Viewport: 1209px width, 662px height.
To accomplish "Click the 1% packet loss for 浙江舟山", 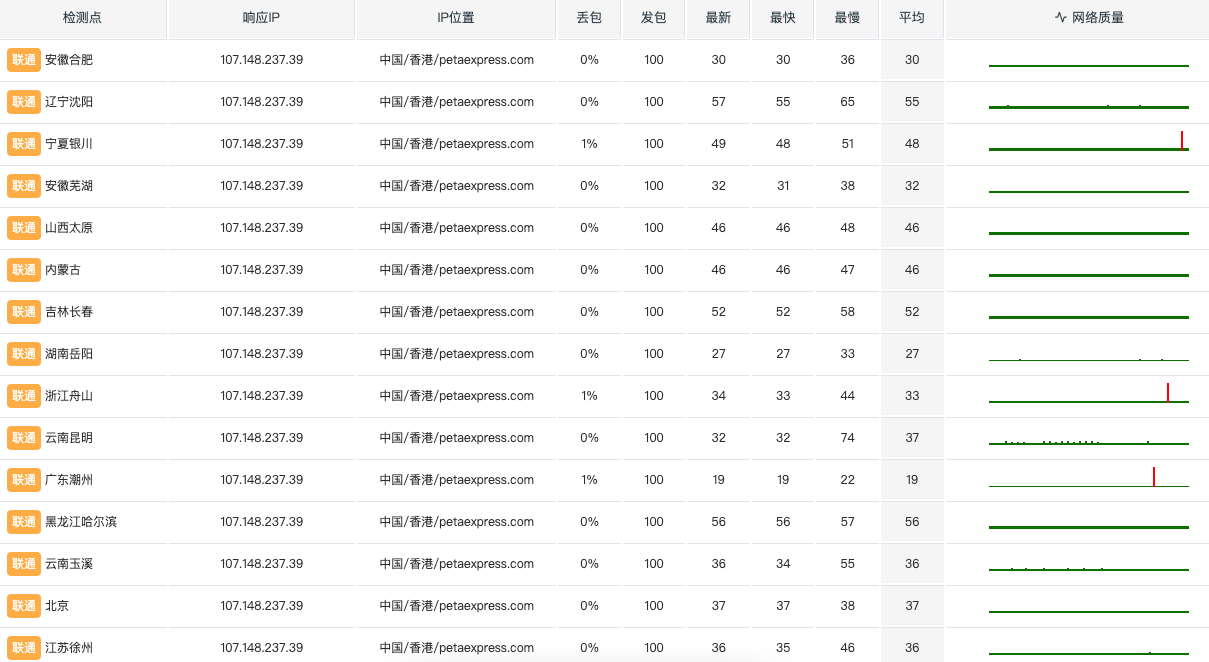I will [589, 396].
